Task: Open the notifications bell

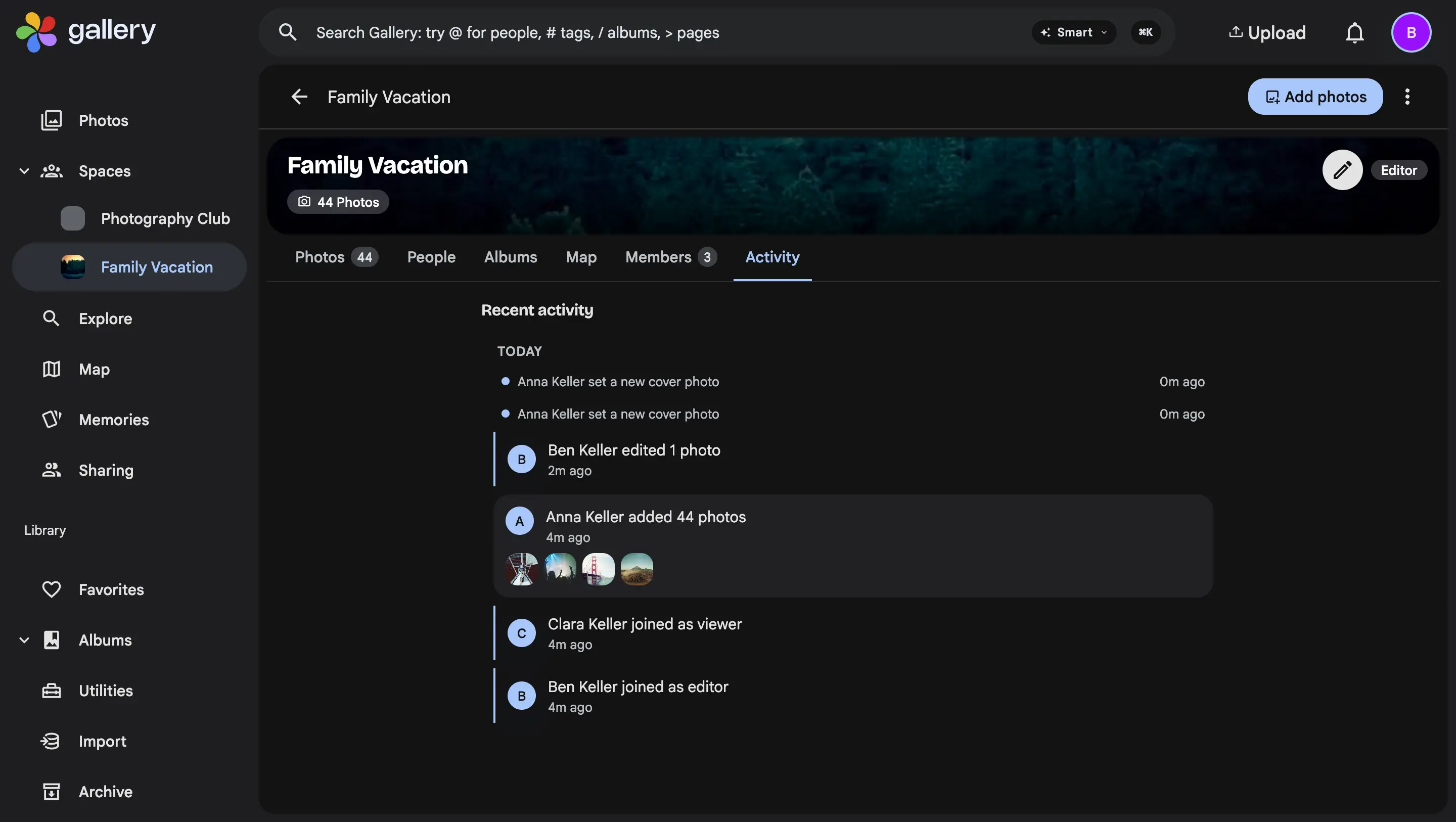Action: point(1354,32)
